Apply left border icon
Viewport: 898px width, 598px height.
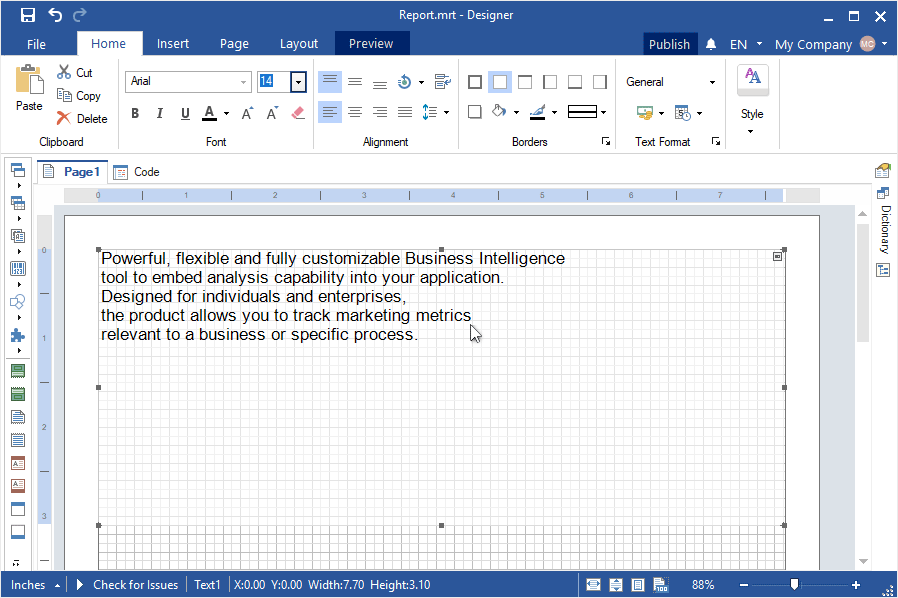click(x=550, y=82)
